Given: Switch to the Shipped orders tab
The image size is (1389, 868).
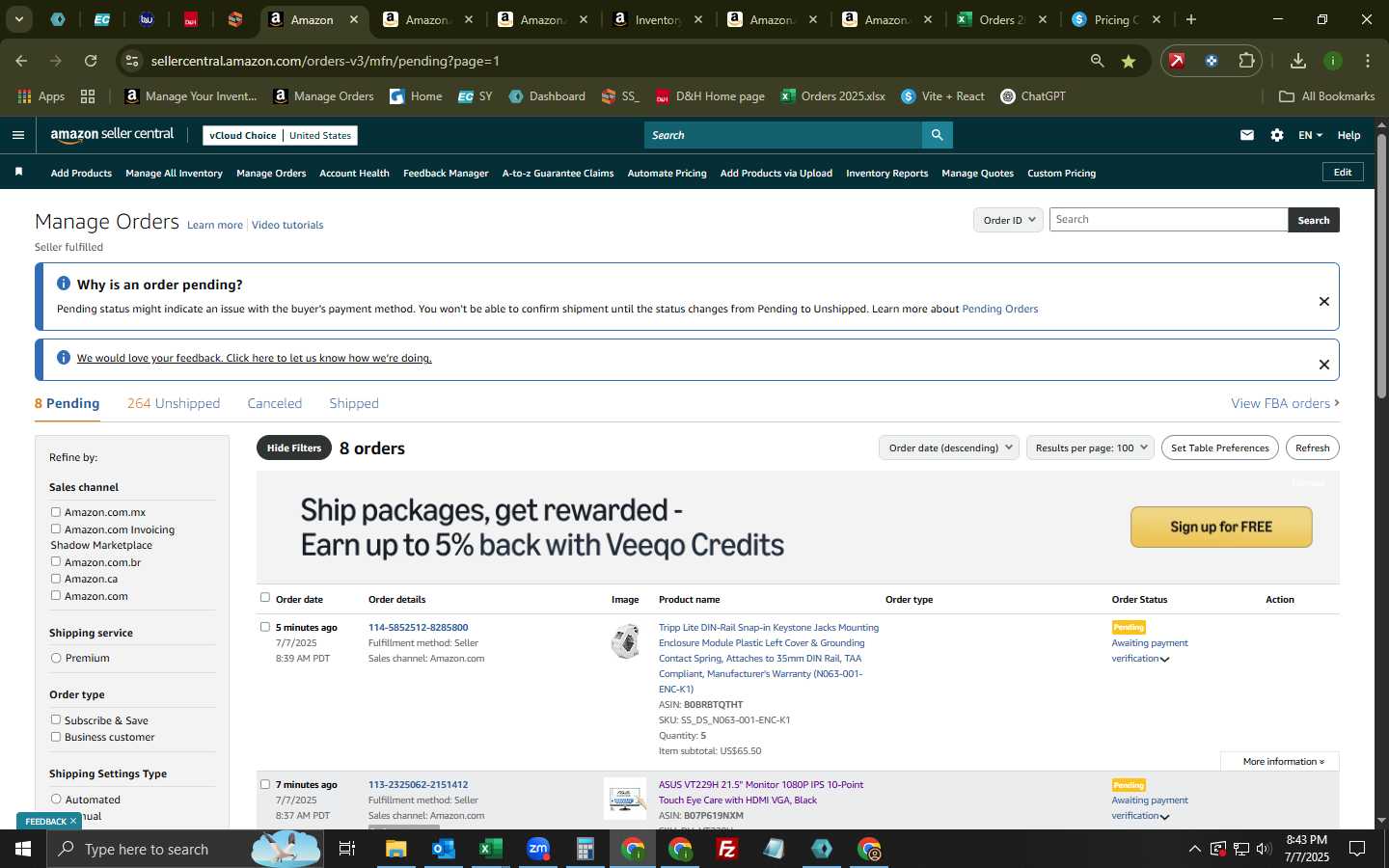Looking at the screenshot, I should (354, 403).
